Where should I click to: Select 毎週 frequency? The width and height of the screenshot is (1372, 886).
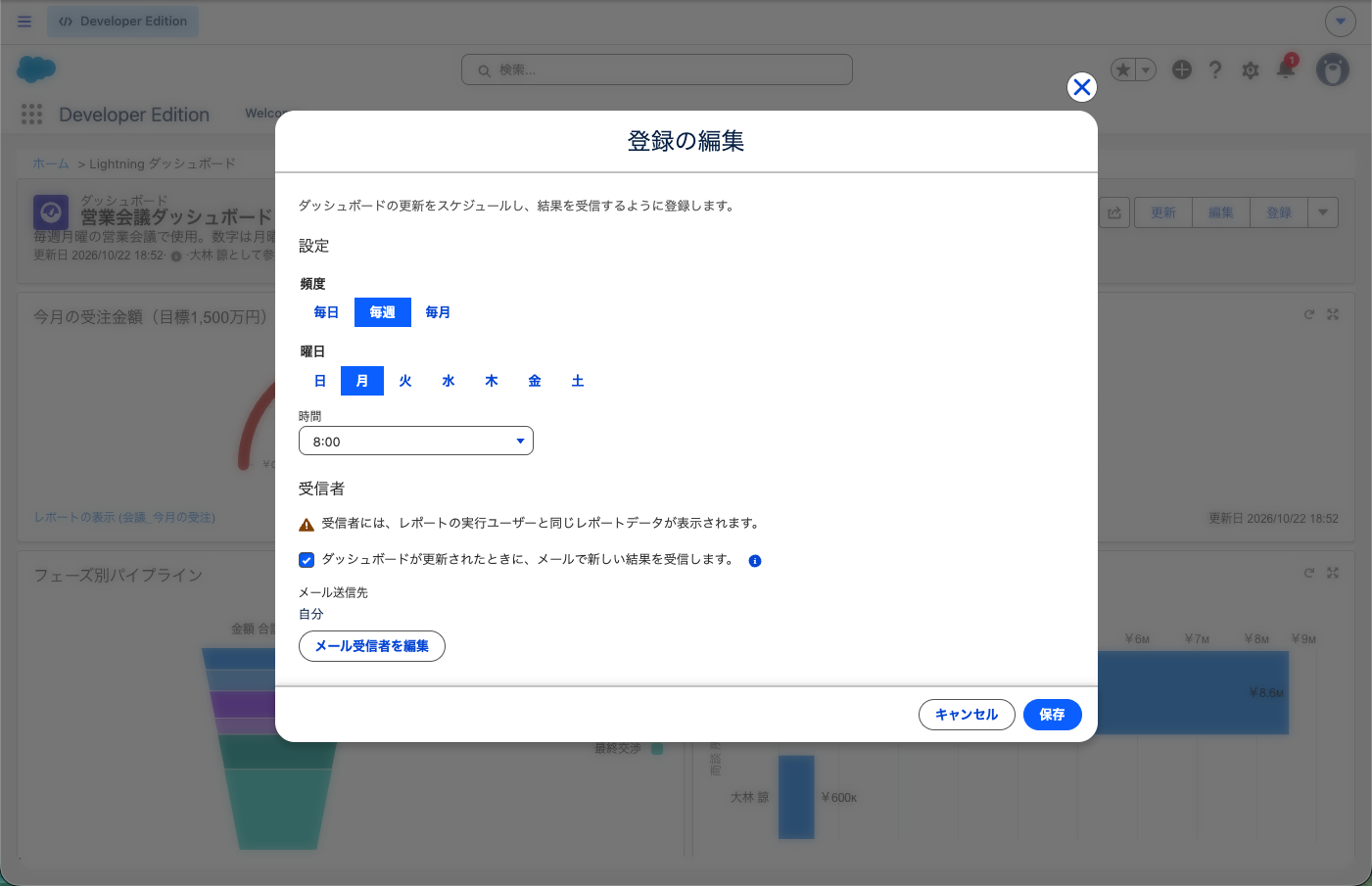[x=383, y=312]
